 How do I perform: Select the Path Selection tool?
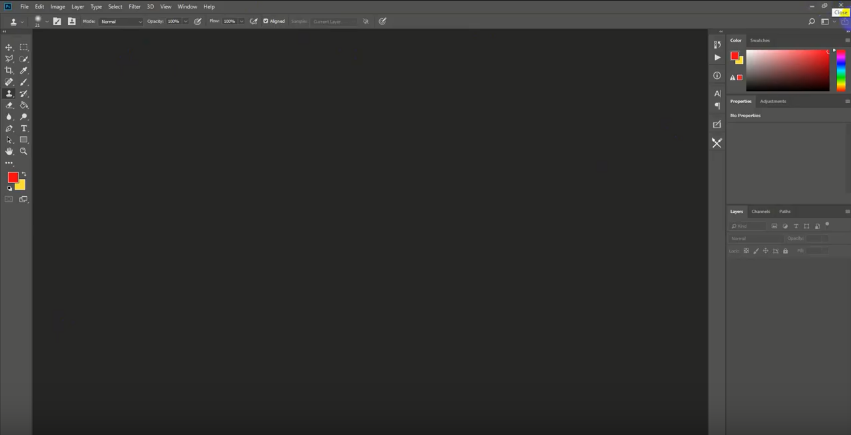(x=9, y=140)
